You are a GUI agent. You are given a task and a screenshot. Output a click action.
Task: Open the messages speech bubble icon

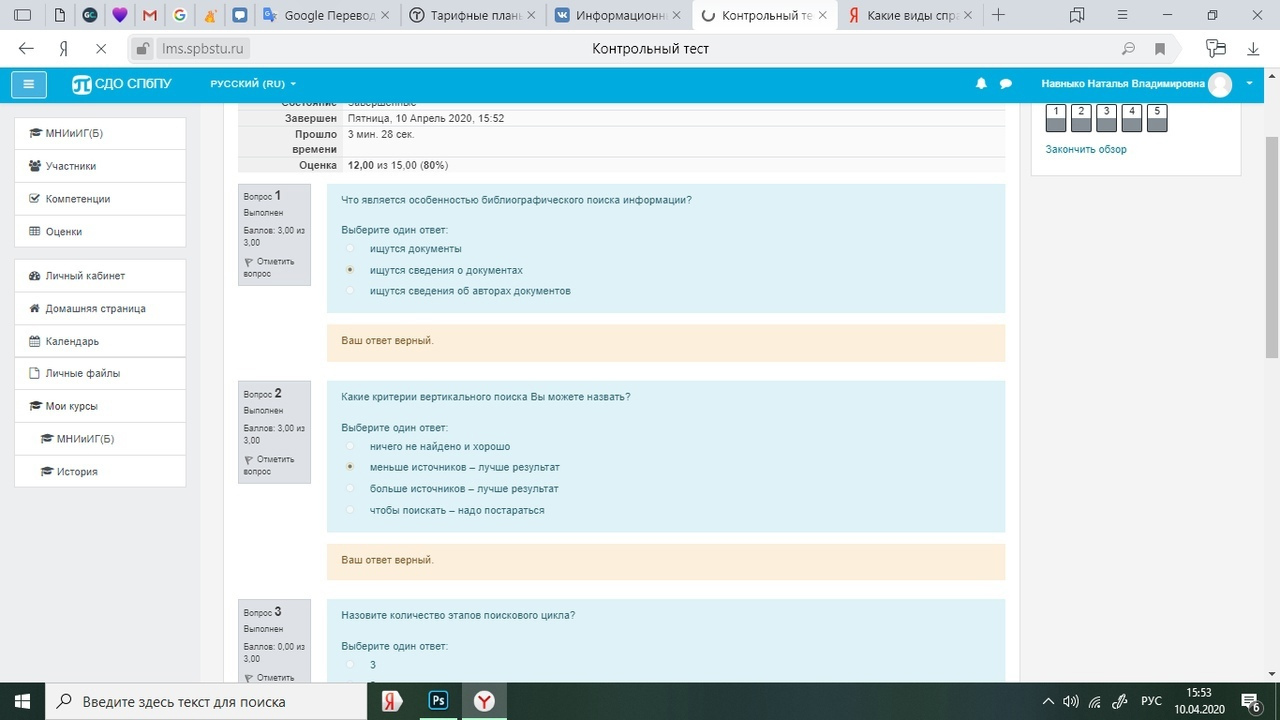(x=1006, y=84)
